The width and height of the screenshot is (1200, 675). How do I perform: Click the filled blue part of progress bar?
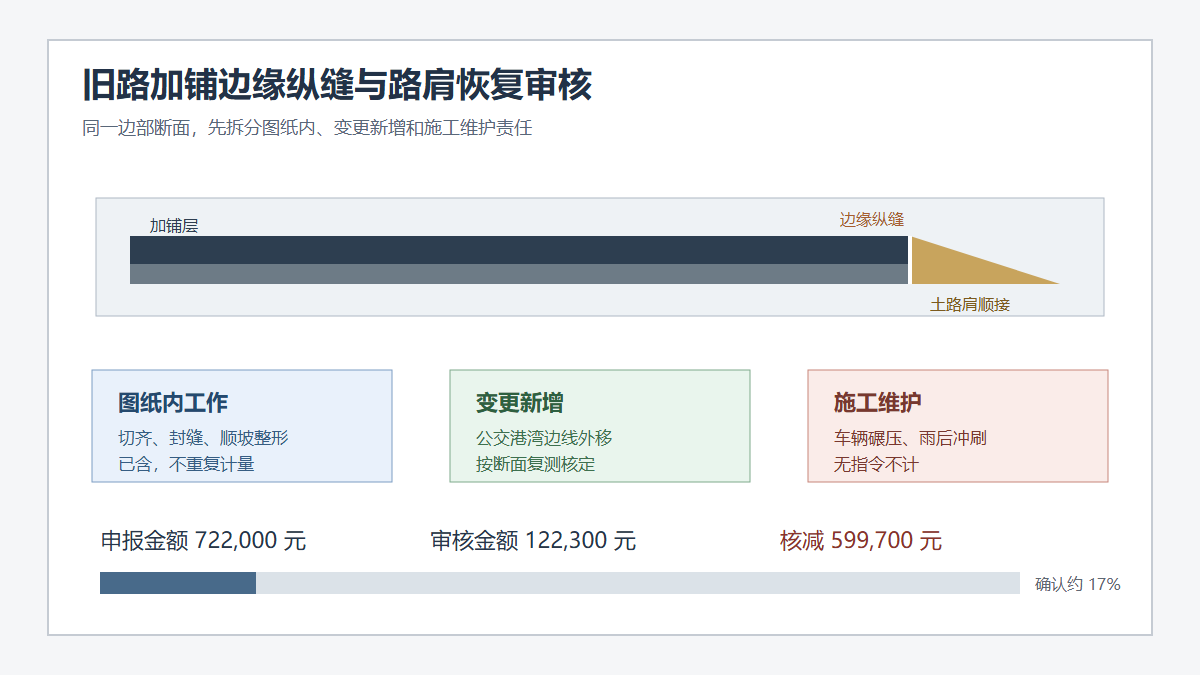(x=178, y=583)
